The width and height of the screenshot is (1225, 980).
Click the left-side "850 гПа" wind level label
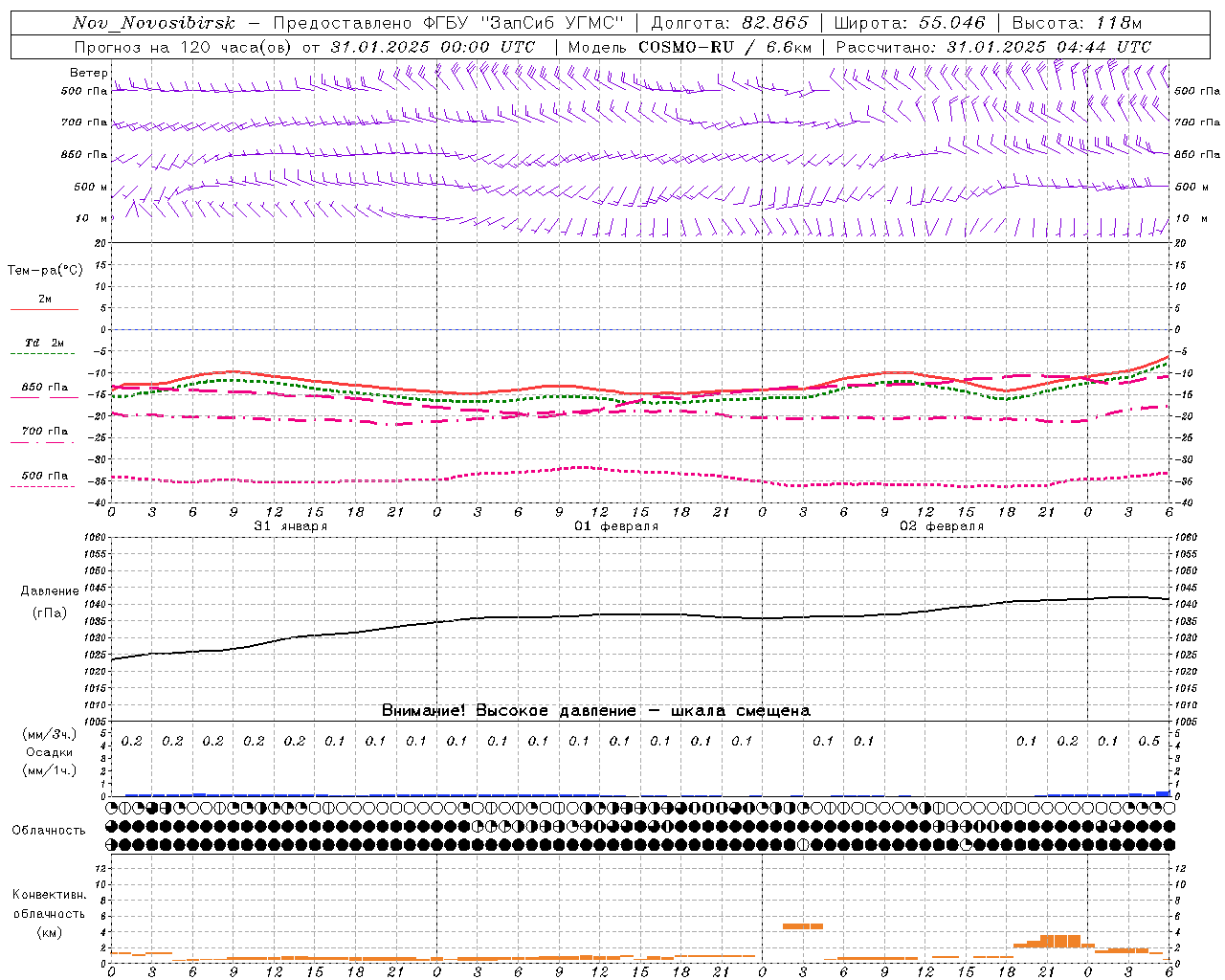pyautogui.click(x=84, y=154)
